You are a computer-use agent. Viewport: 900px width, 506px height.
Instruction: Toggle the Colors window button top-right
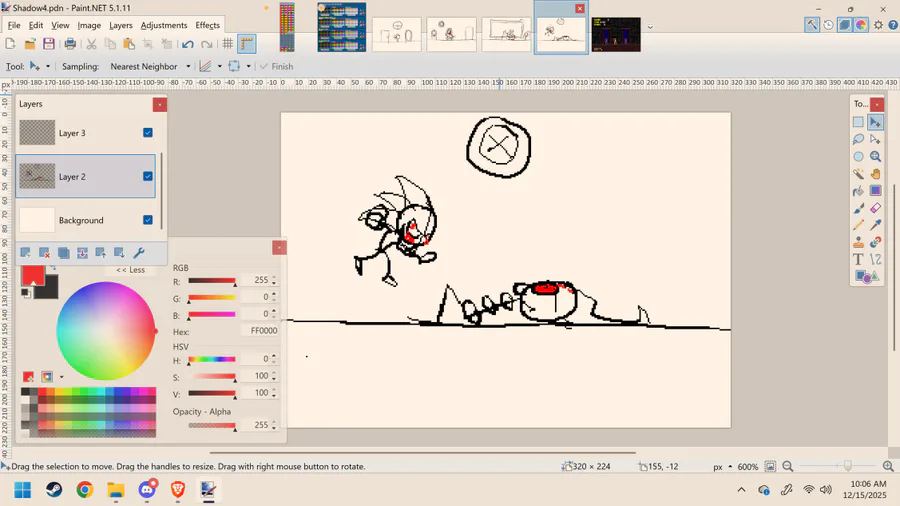click(x=861, y=25)
